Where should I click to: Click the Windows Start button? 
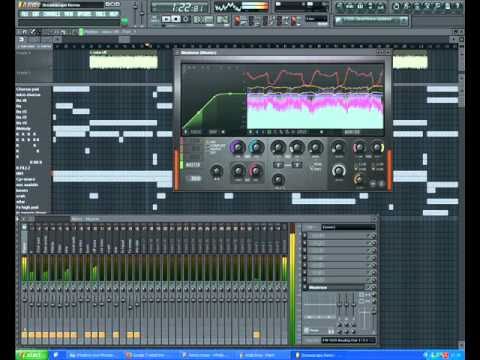click(x=32, y=355)
